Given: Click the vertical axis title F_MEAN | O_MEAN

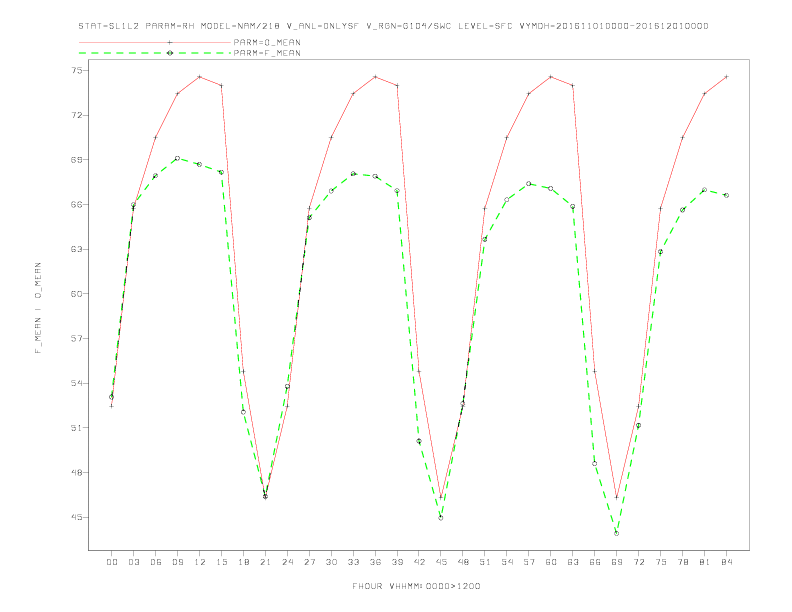Looking at the screenshot, I should pyautogui.click(x=38, y=308).
